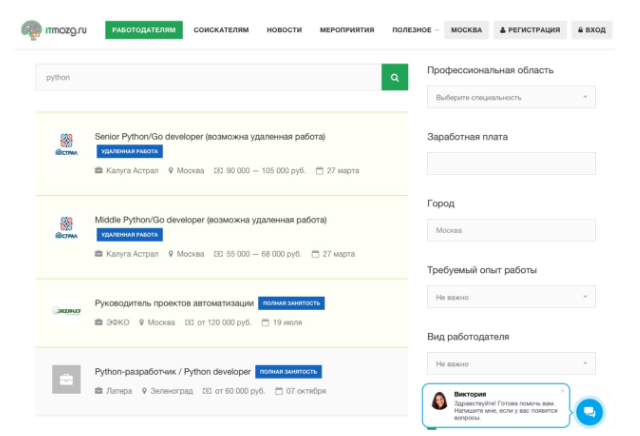The image size is (640, 436).
Task: Click briefcase icon next to ЭФКО
Action: click(98, 323)
